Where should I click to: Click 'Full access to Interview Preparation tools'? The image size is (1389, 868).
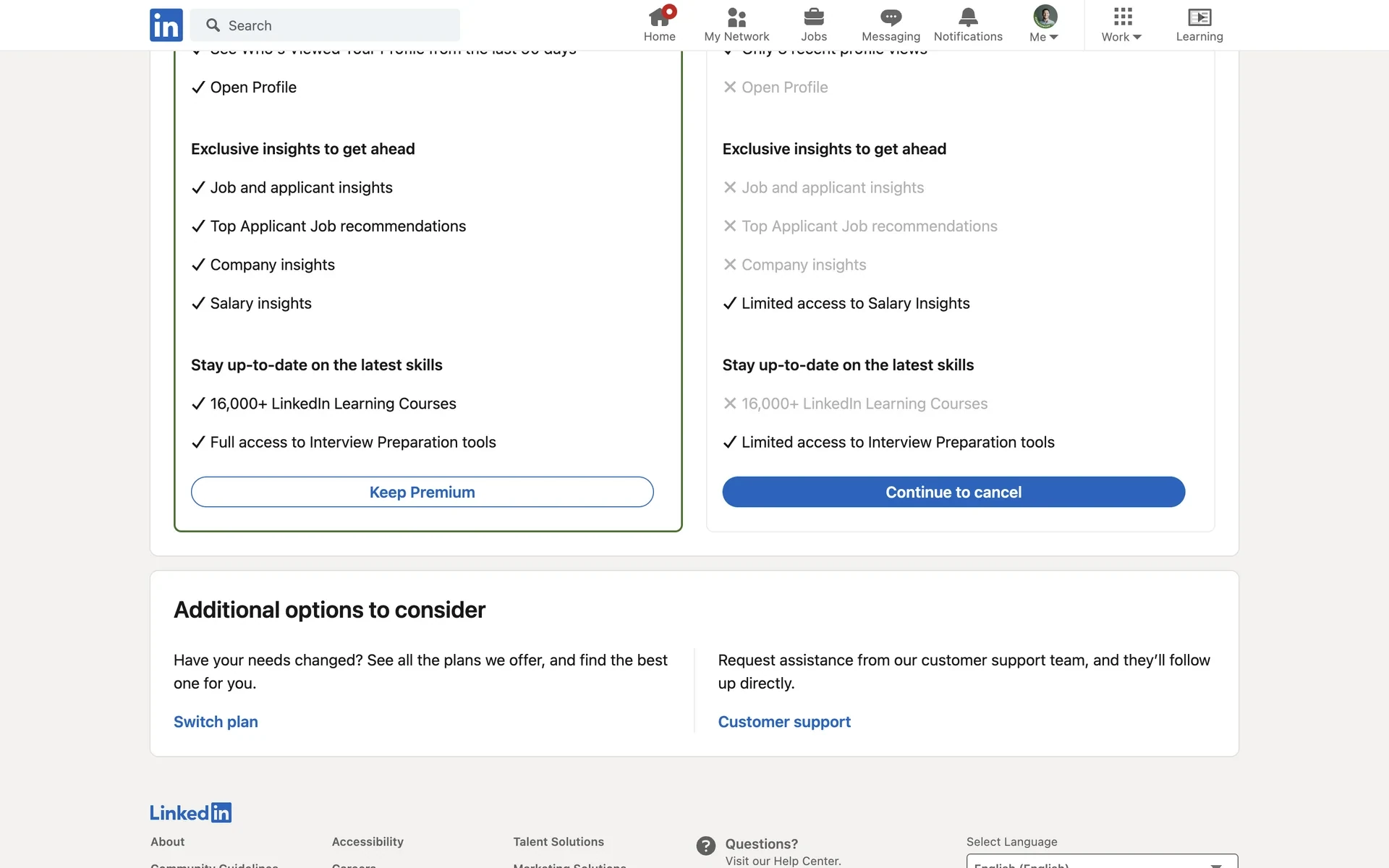tap(353, 443)
